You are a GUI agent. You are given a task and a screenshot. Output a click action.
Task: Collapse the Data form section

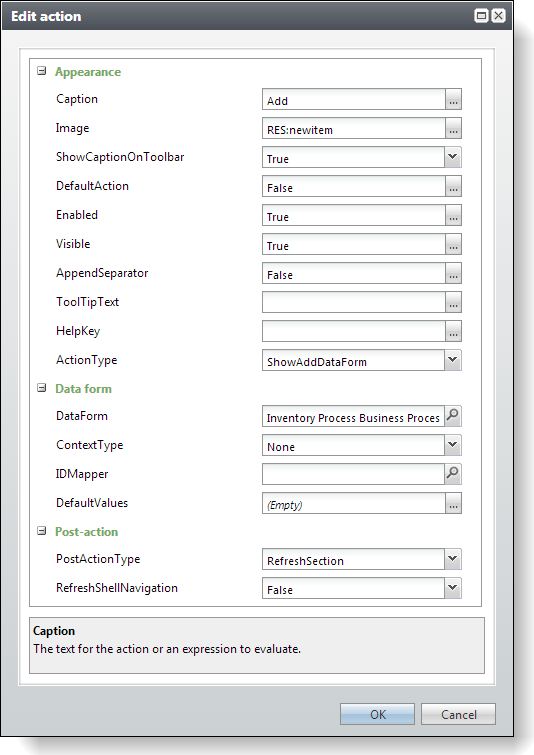click(42, 388)
